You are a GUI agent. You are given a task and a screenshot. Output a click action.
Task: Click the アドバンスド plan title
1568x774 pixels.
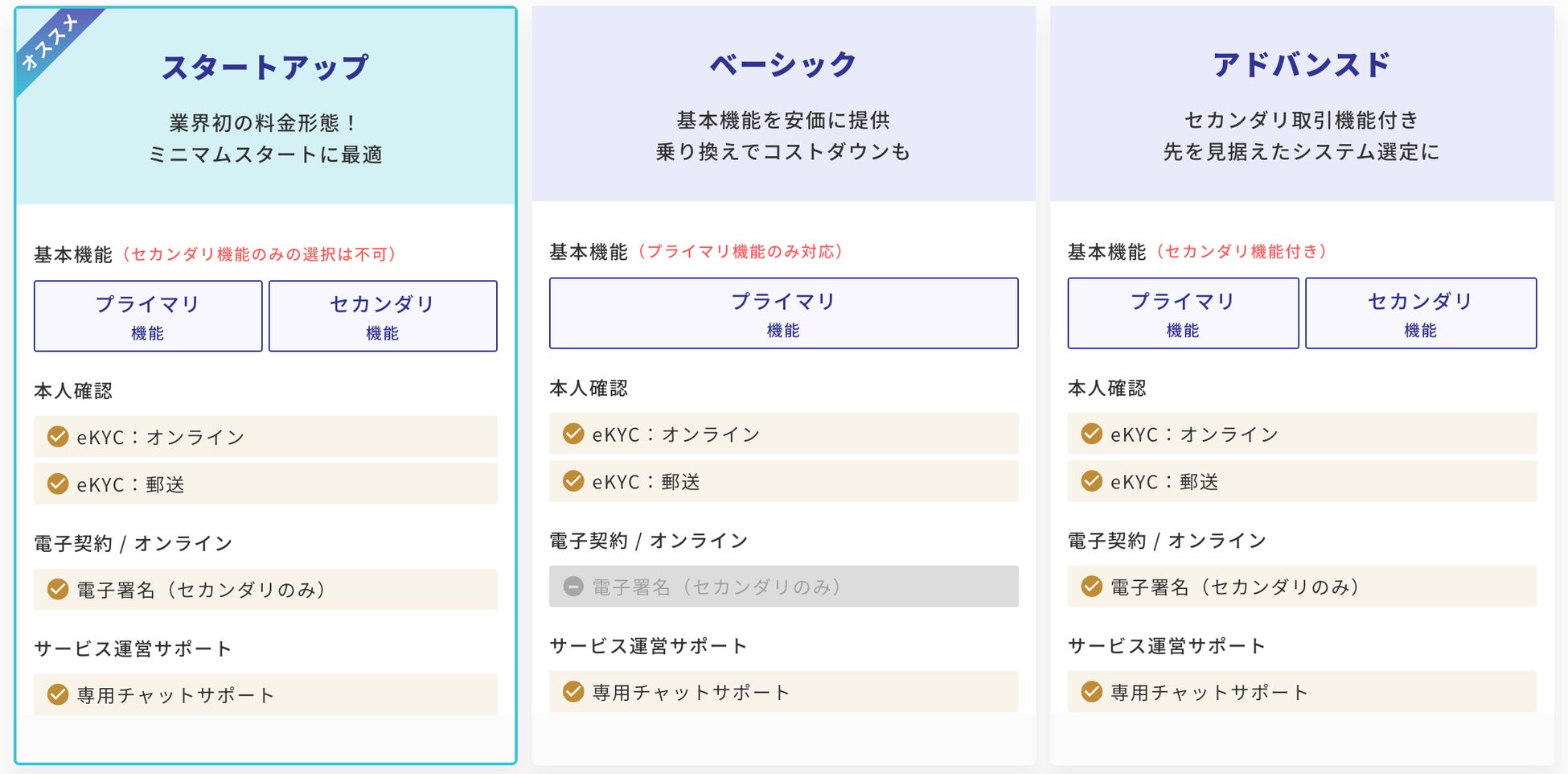point(1302,64)
